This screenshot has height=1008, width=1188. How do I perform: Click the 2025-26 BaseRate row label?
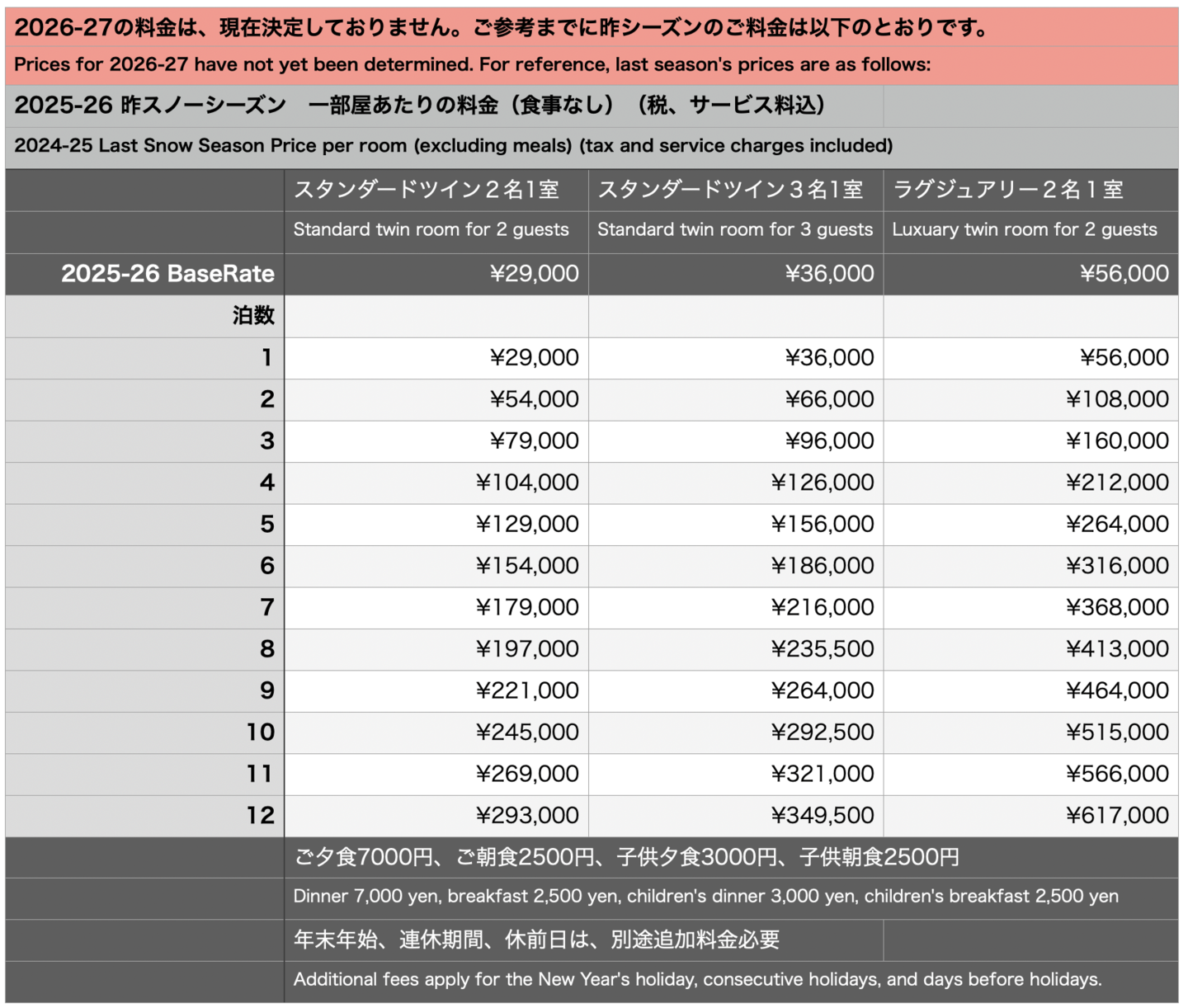click(x=167, y=274)
